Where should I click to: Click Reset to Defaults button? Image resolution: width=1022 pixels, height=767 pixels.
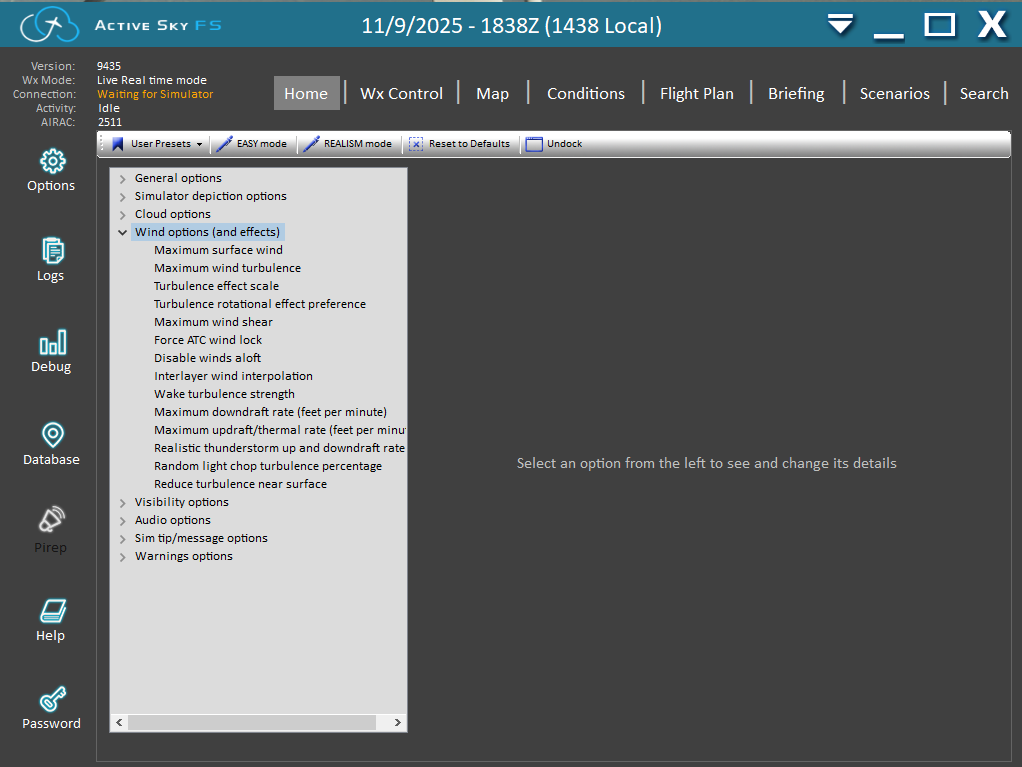coord(459,144)
